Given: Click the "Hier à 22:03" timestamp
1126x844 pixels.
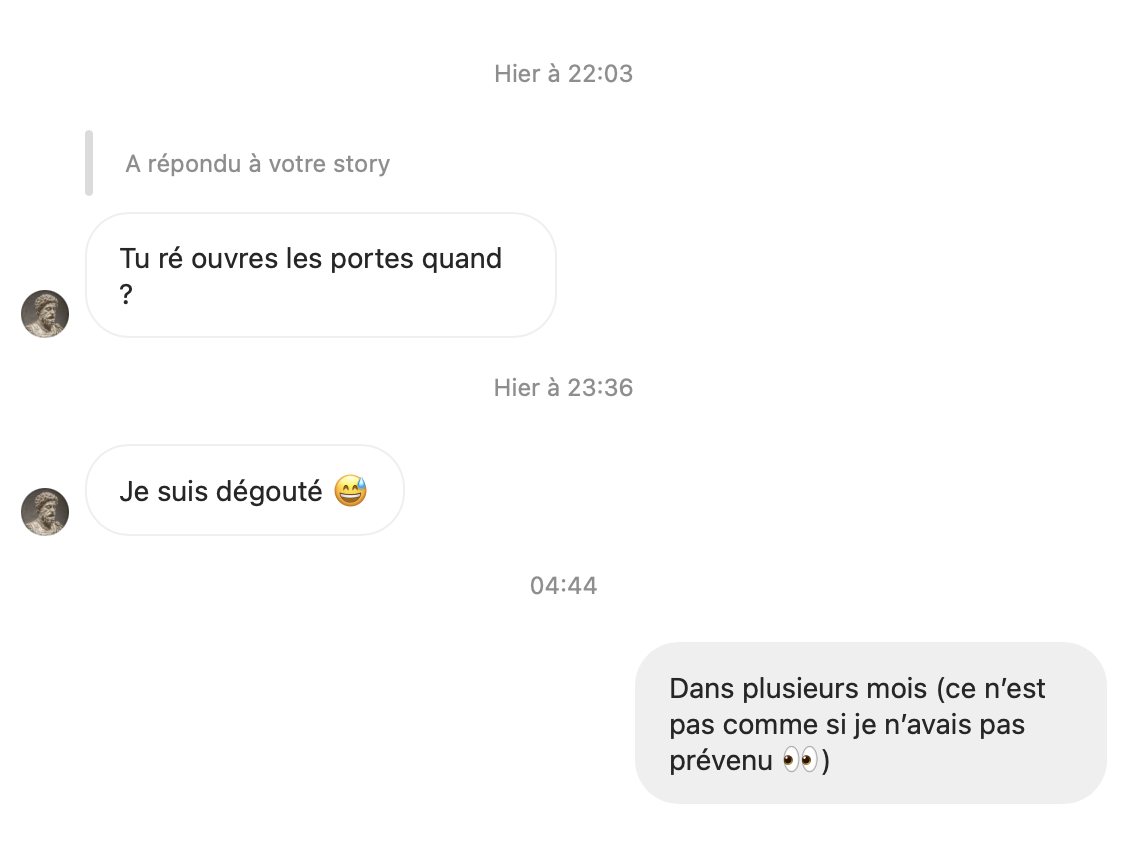Looking at the screenshot, I should (x=563, y=74).
